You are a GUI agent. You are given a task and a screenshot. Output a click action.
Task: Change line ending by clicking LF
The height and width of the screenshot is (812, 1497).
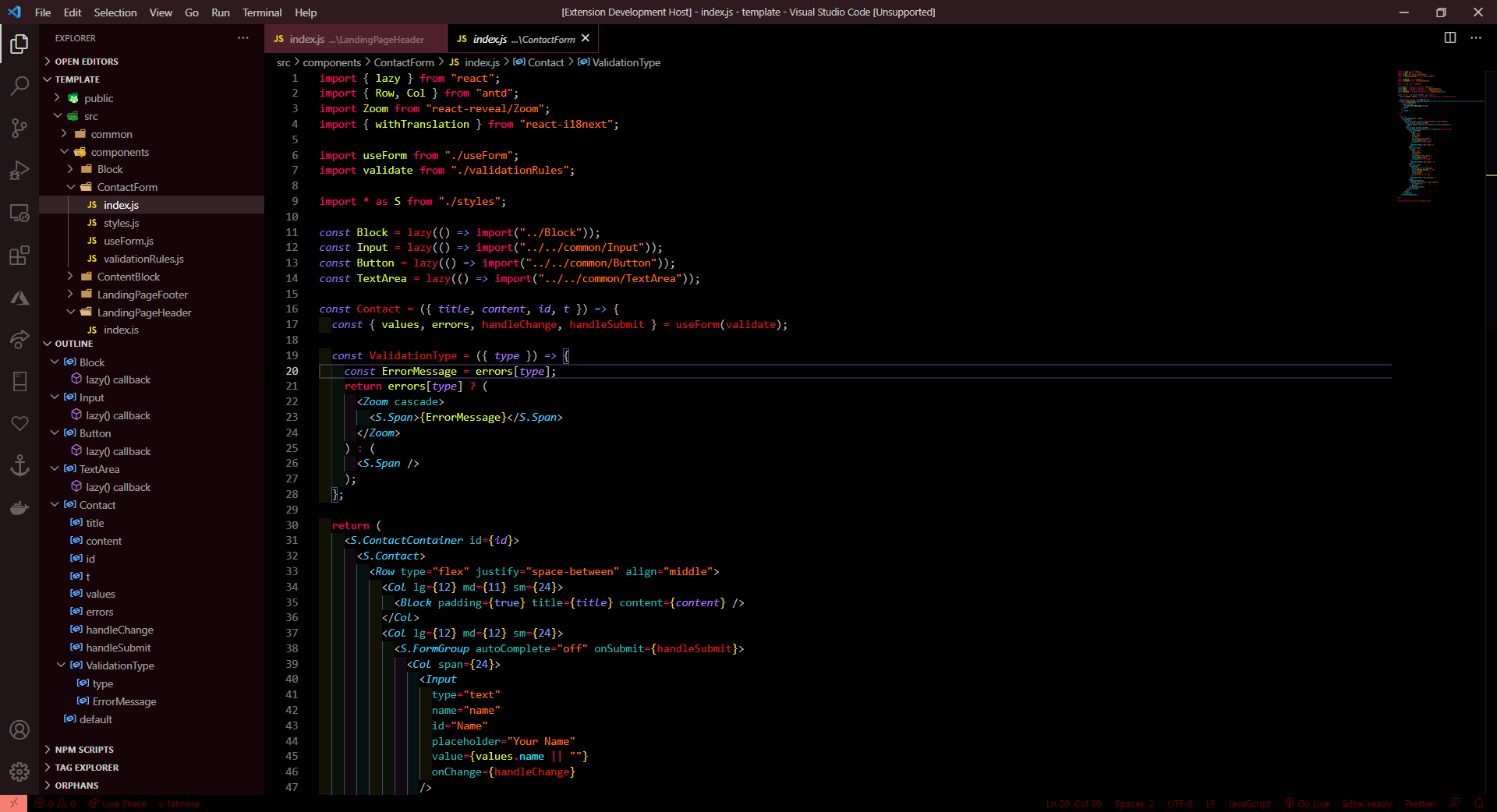pos(1211,803)
